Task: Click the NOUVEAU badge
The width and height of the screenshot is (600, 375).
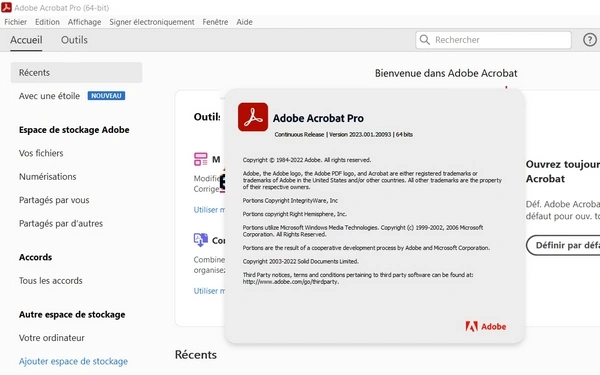Action: 106,96
